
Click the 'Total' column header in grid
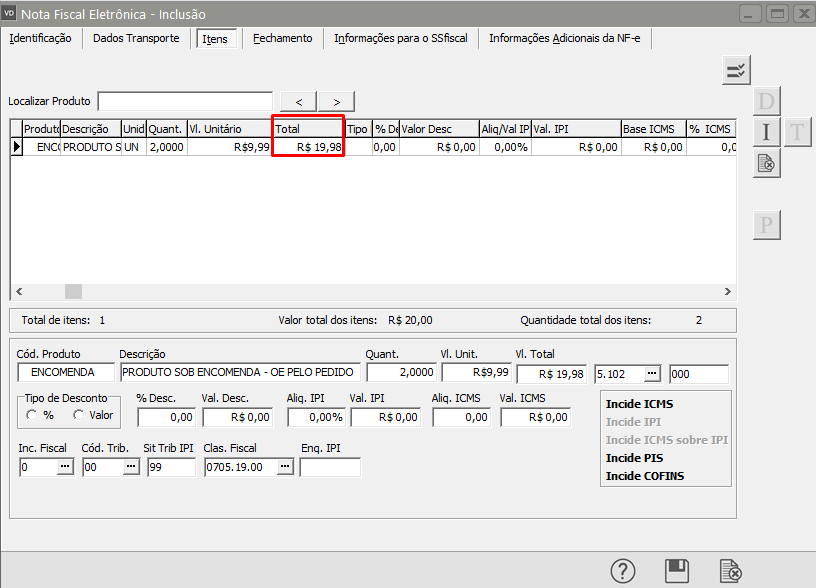308,129
